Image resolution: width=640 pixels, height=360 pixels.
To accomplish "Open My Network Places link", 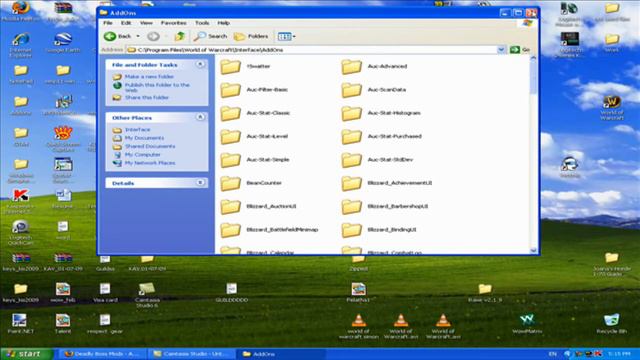I will 150,163.
